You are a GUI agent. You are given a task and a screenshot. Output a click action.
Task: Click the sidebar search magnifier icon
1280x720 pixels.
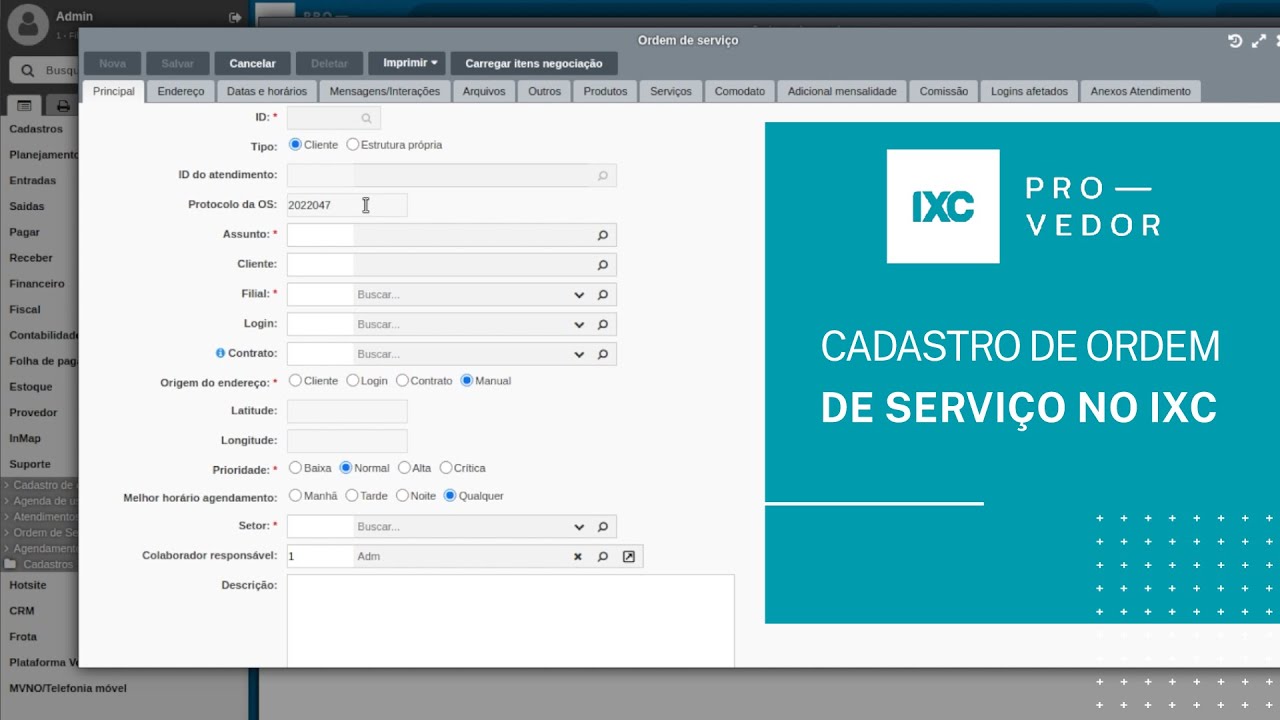click(x=29, y=71)
